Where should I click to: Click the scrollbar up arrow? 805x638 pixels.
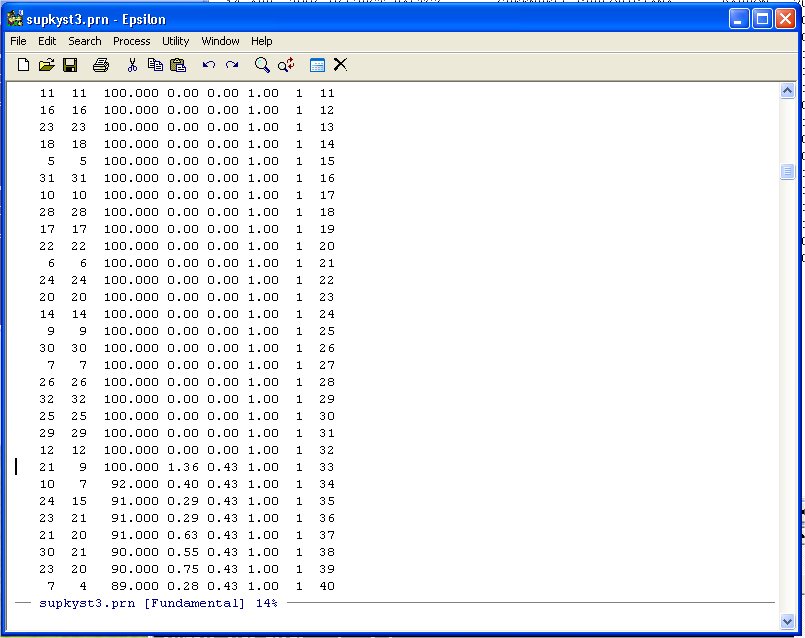pos(787,91)
